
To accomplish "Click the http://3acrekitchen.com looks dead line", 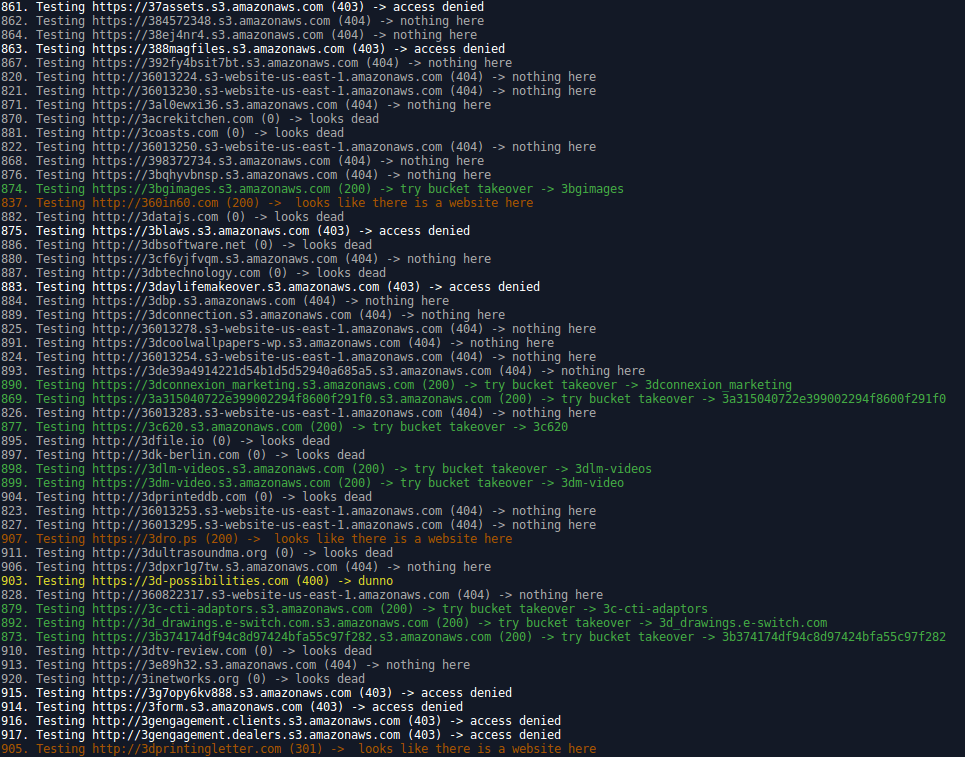I will point(190,119).
